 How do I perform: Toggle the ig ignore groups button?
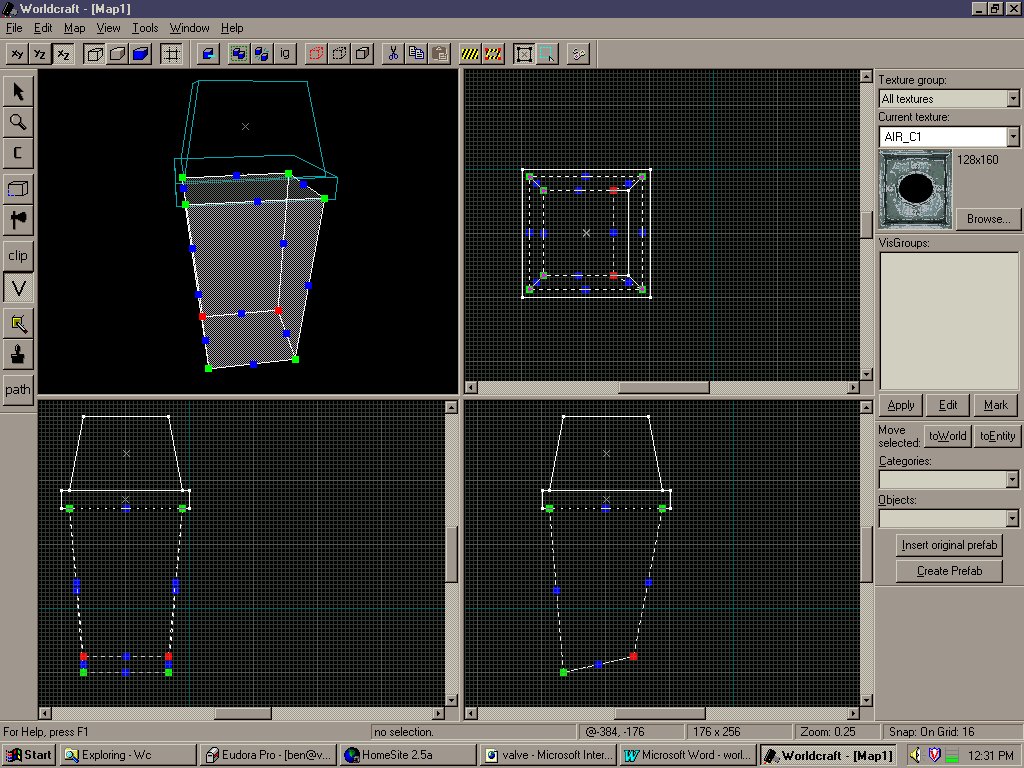pos(285,54)
